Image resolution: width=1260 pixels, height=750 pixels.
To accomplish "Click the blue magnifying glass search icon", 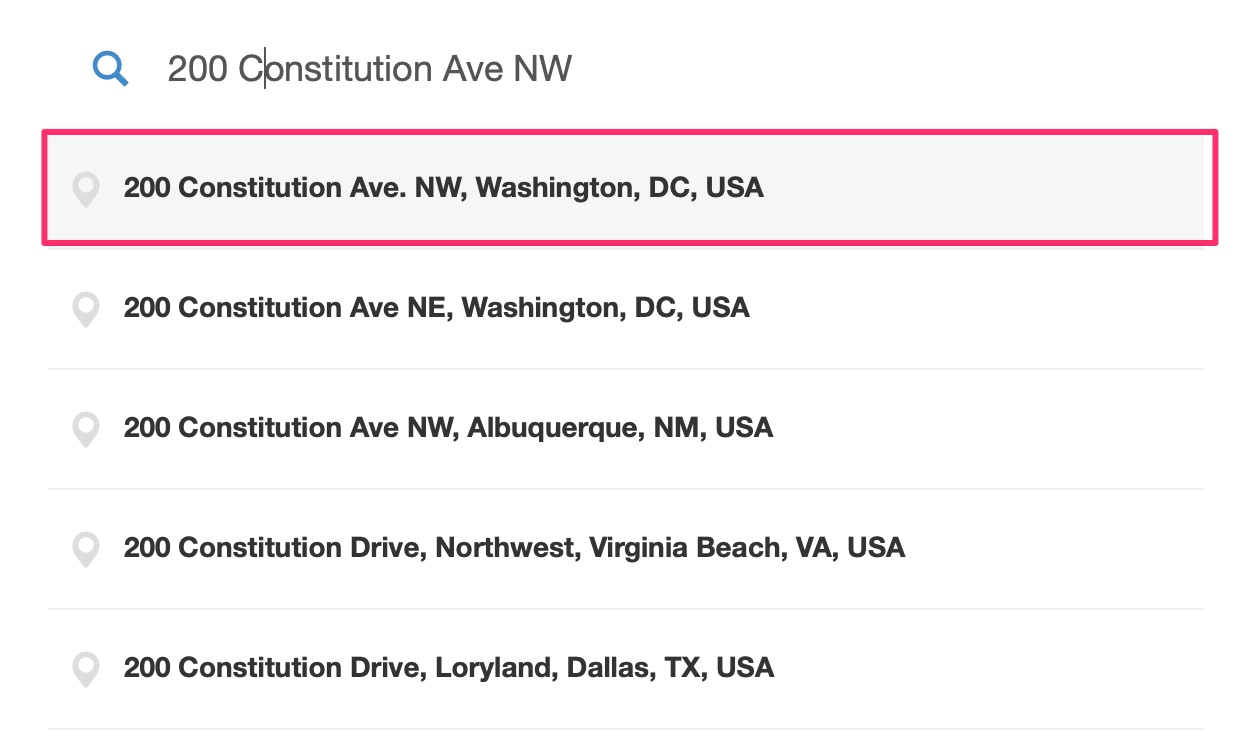I will 110,69.
